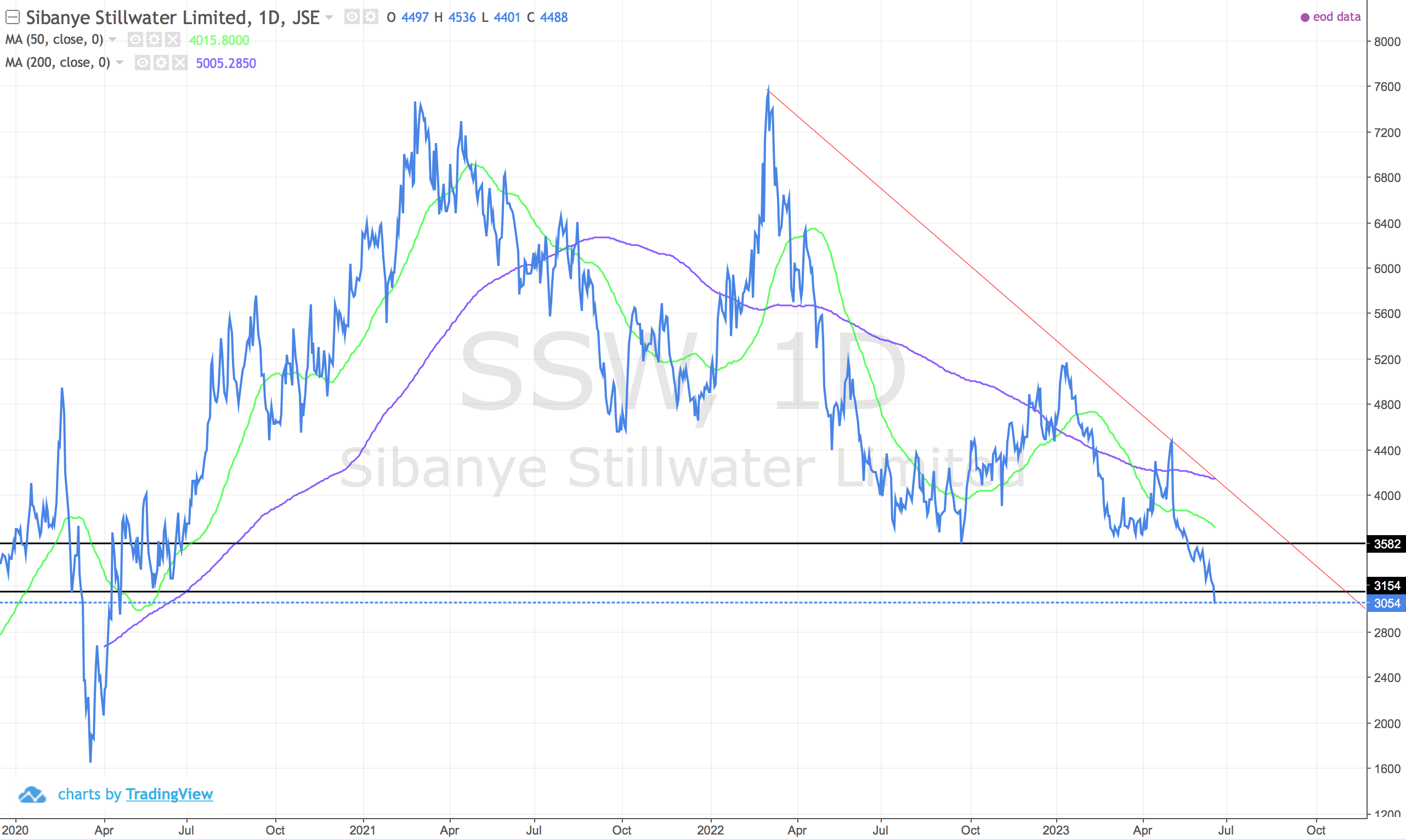This screenshot has height=840, width=1406.
Task: Click the 8000 price axis label
Action: (x=1387, y=41)
